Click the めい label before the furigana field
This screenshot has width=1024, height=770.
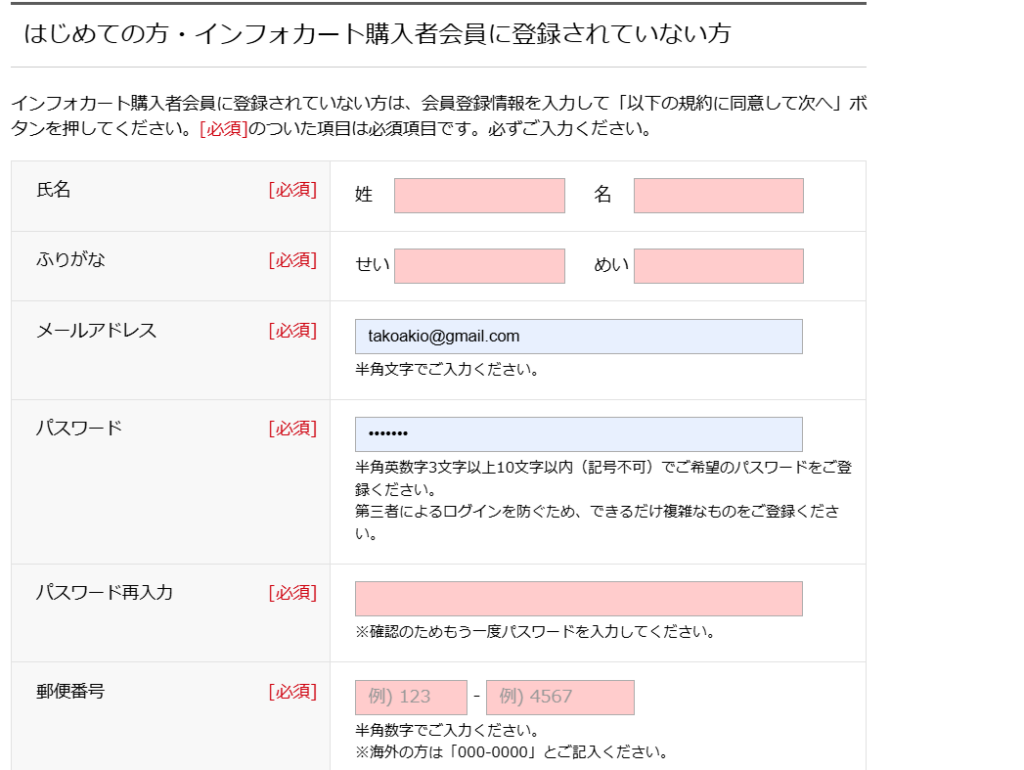[611, 266]
